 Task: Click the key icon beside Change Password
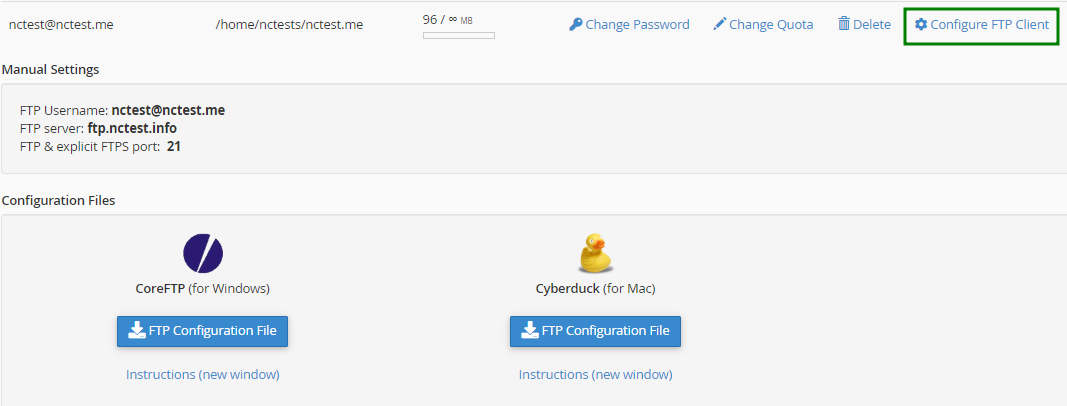pos(575,24)
